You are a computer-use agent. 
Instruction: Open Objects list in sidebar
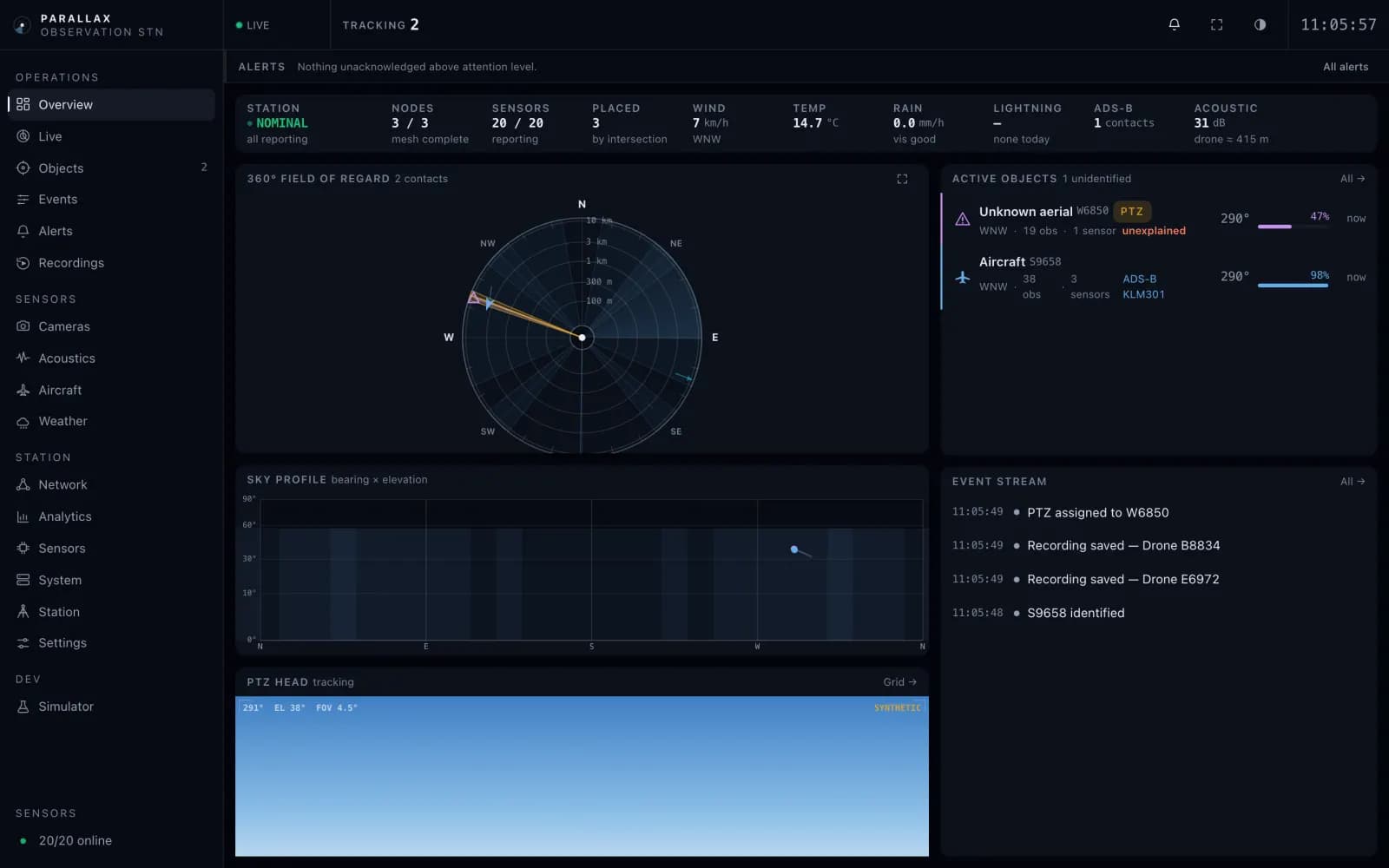pos(111,168)
